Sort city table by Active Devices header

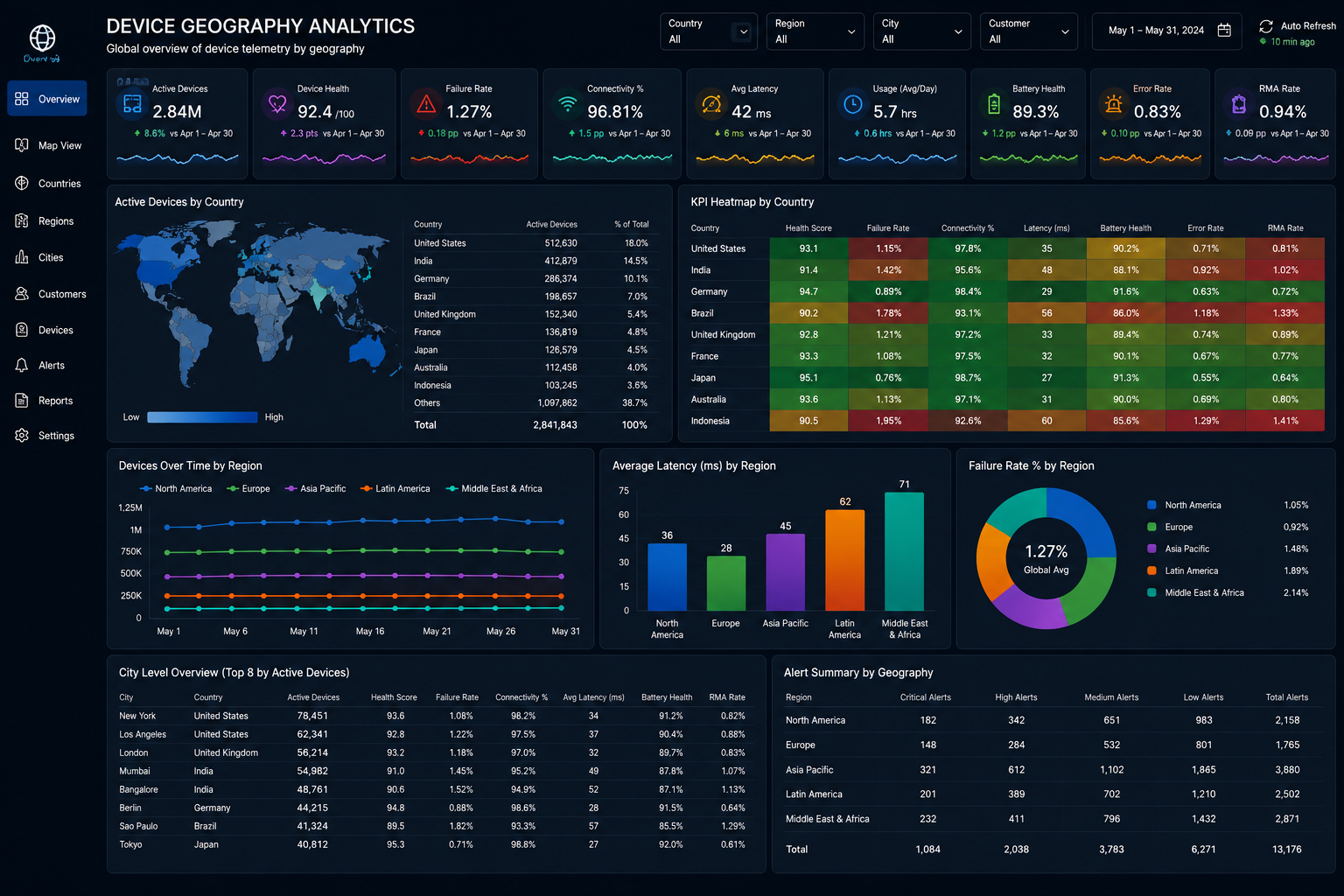(x=313, y=697)
